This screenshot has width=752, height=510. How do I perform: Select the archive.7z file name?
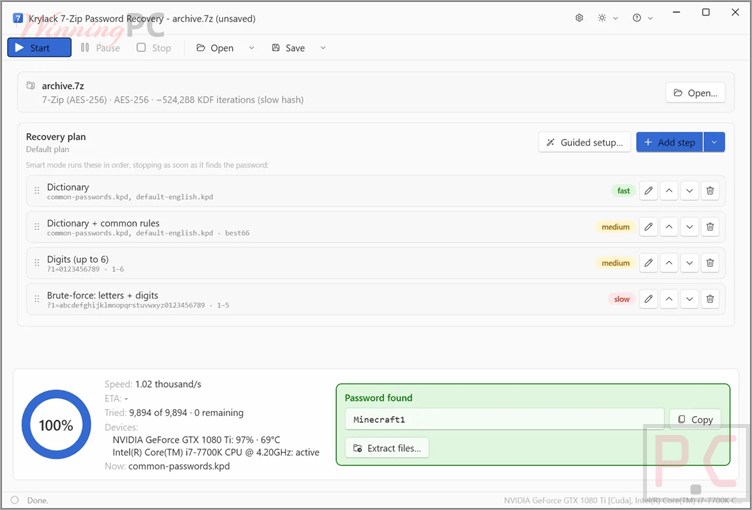pos(63,86)
